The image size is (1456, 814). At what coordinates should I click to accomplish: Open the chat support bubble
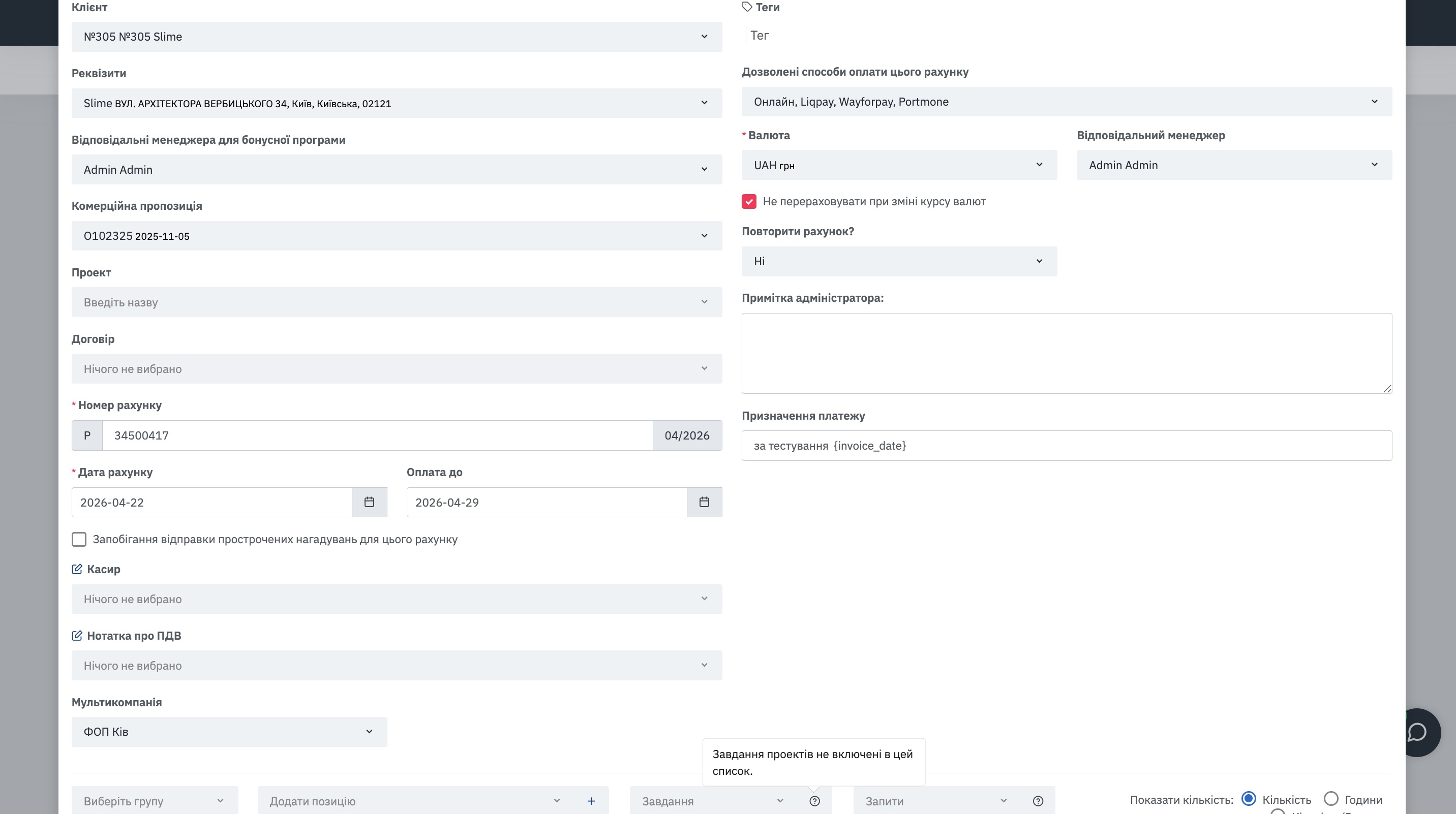(x=1417, y=732)
